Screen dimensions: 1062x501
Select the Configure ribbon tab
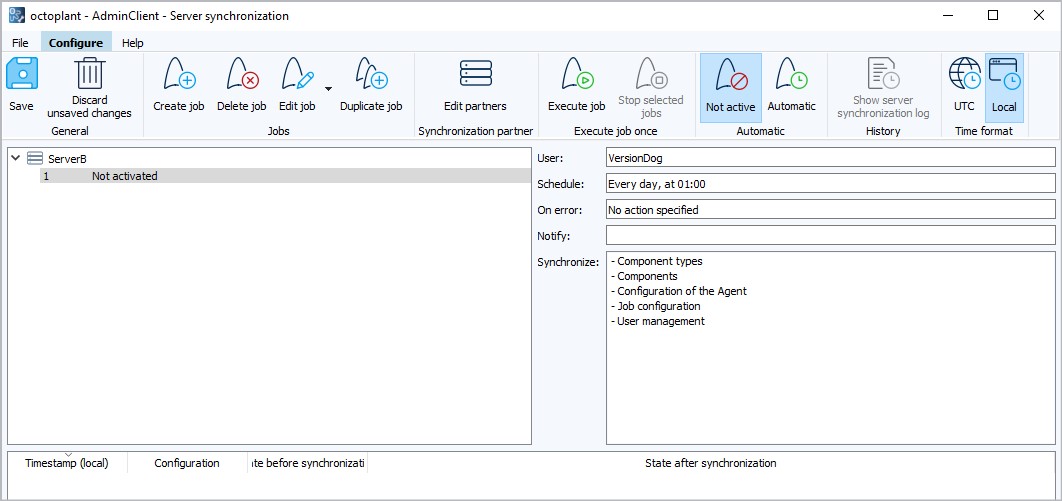(76, 43)
